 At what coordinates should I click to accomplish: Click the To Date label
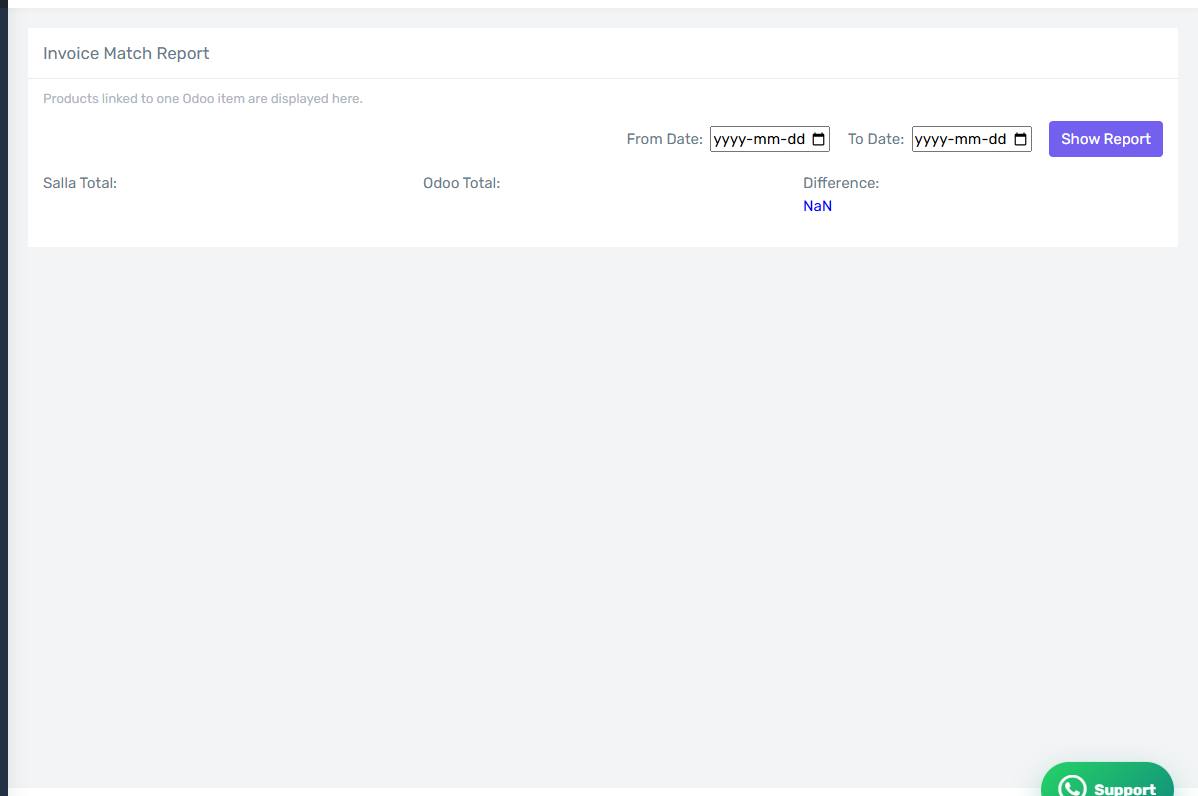(876, 139)
